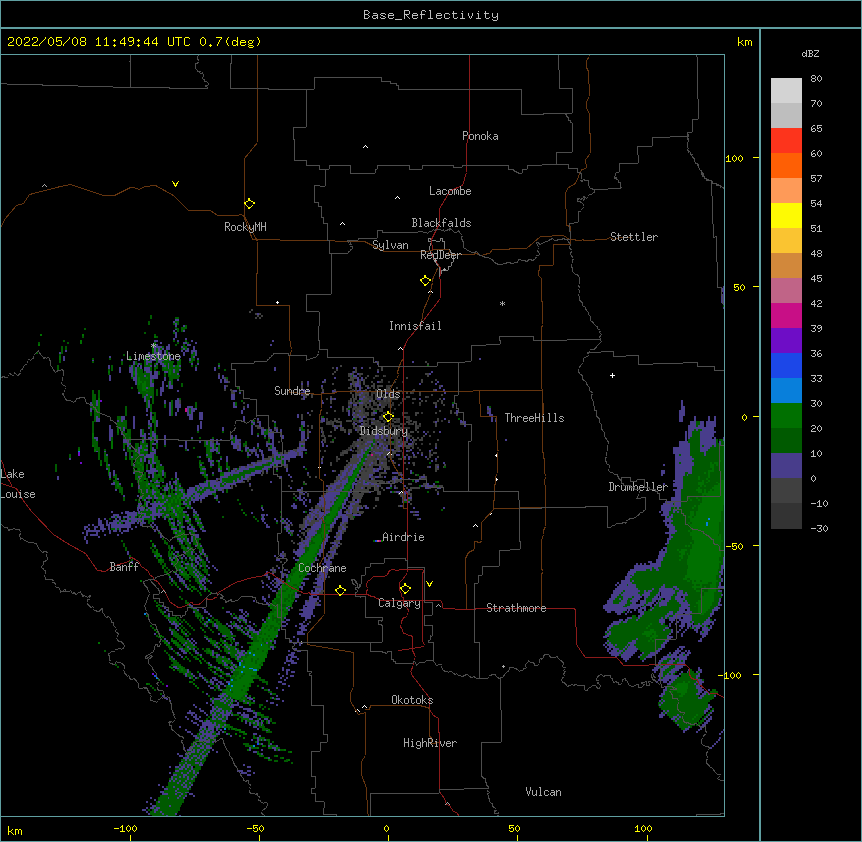The width and height of the screenshot is (862, 842).
Task: Select the magenta 42-39 dBZ legend swatch
Action: [786, 315]
